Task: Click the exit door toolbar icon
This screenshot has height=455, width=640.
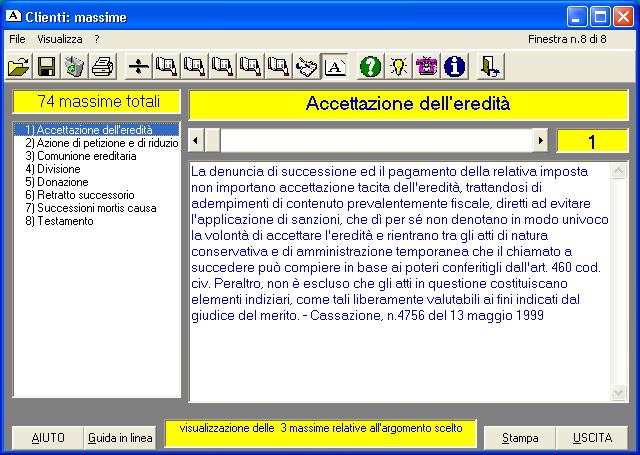Action: pos(491,67)
